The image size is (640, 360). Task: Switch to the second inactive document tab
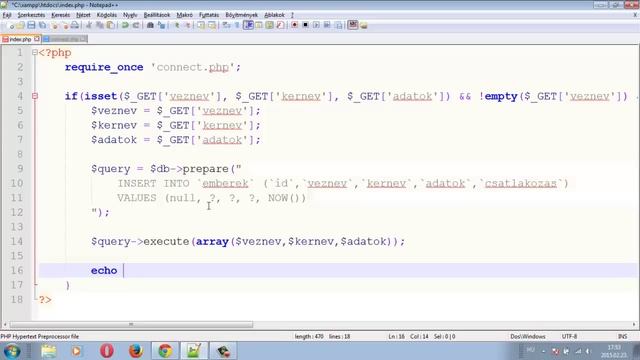point(64,39)
